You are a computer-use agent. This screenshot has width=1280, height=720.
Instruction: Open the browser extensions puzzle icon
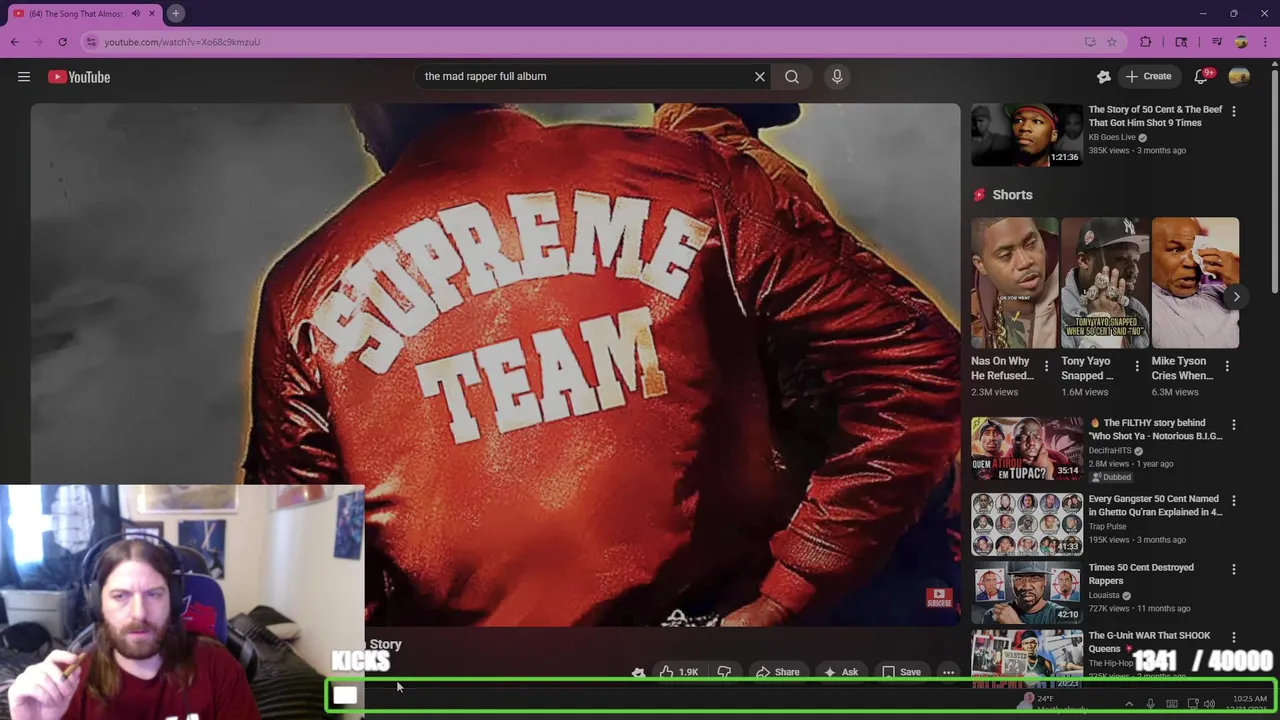tap(1146, 42)
